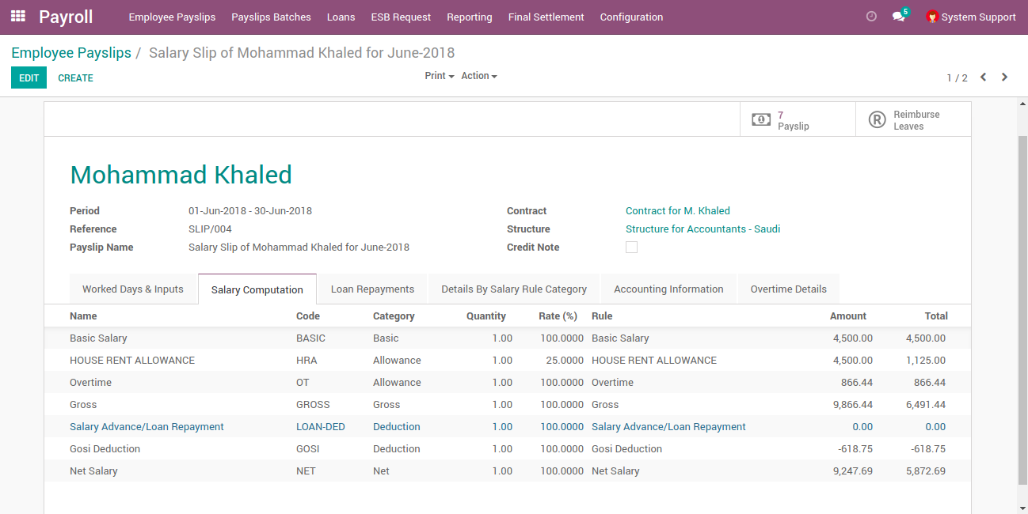Click the System Support user avatar
The image size is (1028, 514).
coord(932,17)
